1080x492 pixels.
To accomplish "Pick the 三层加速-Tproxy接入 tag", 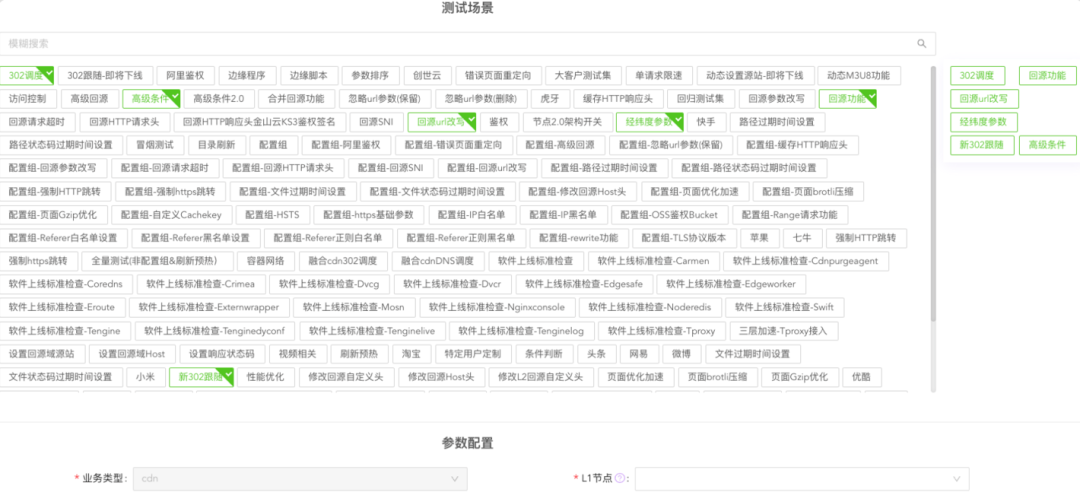I will pyautogui.click(x=784, y=331).
